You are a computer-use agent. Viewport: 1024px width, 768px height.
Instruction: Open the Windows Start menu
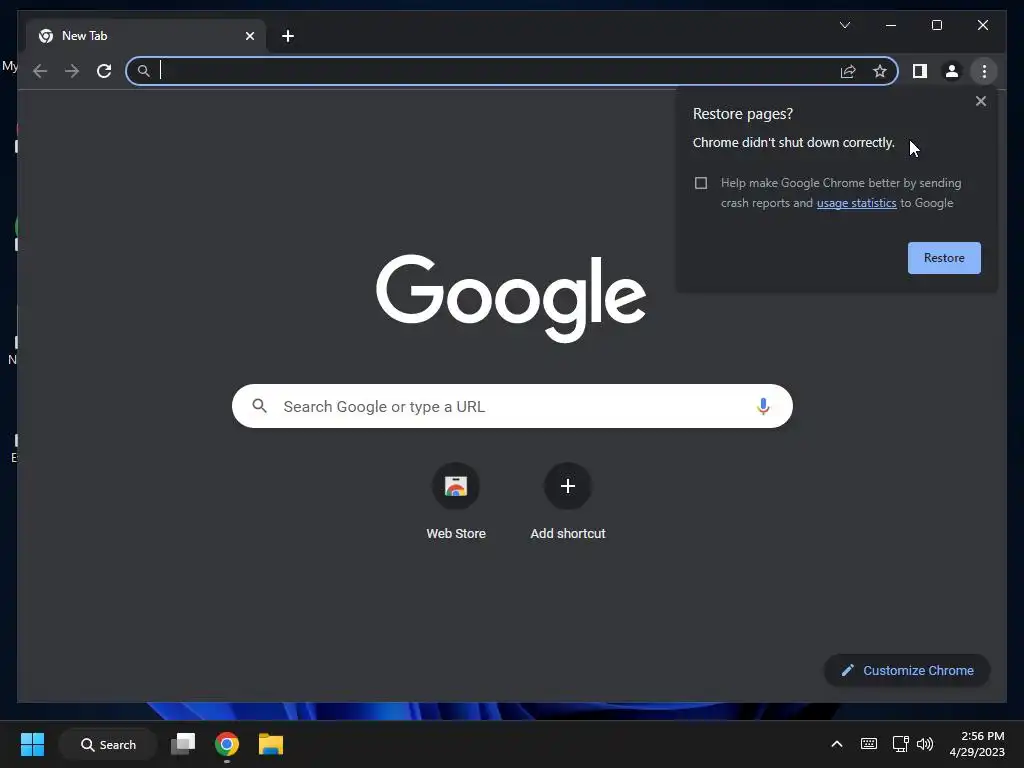pyautogui.click(x=32, y=744)
